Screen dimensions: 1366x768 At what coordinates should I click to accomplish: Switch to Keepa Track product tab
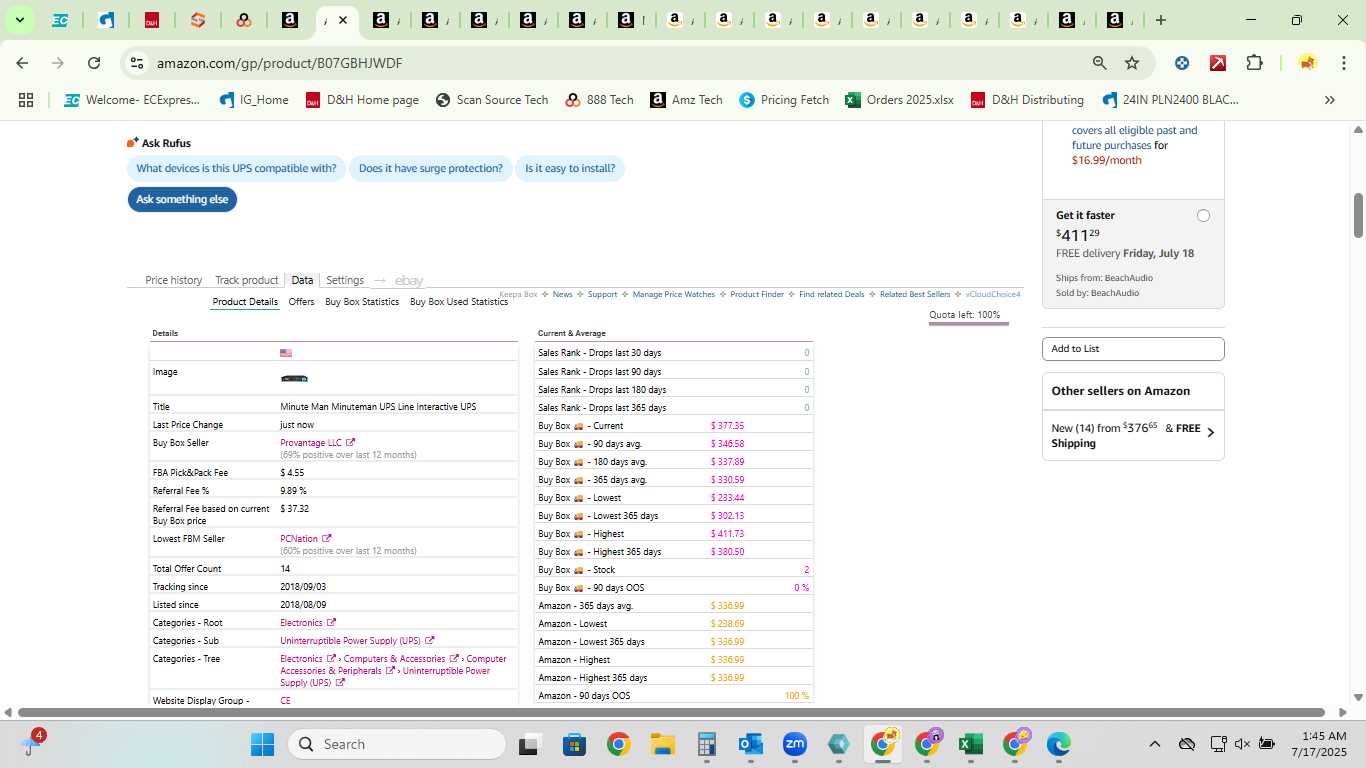(x=246, y=280)
